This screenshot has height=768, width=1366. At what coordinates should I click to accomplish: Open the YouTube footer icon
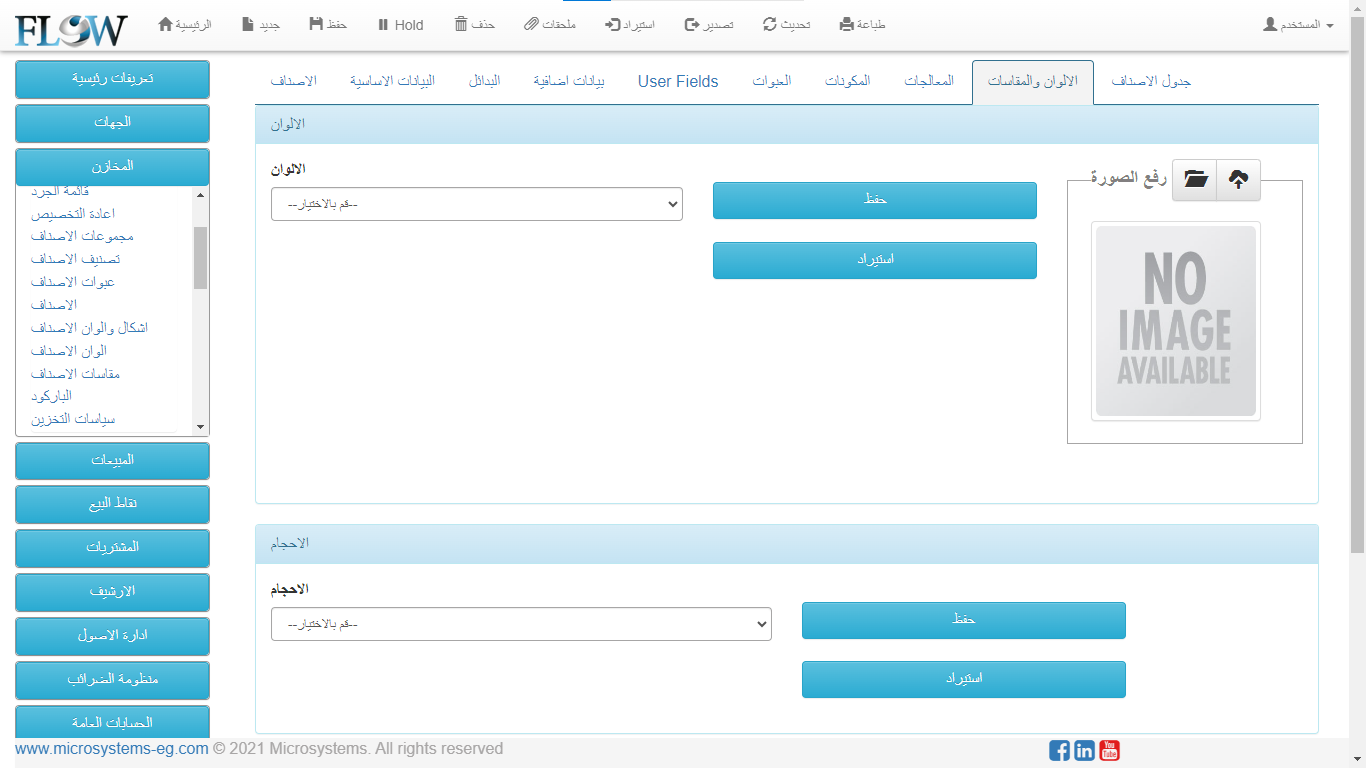1109,750
